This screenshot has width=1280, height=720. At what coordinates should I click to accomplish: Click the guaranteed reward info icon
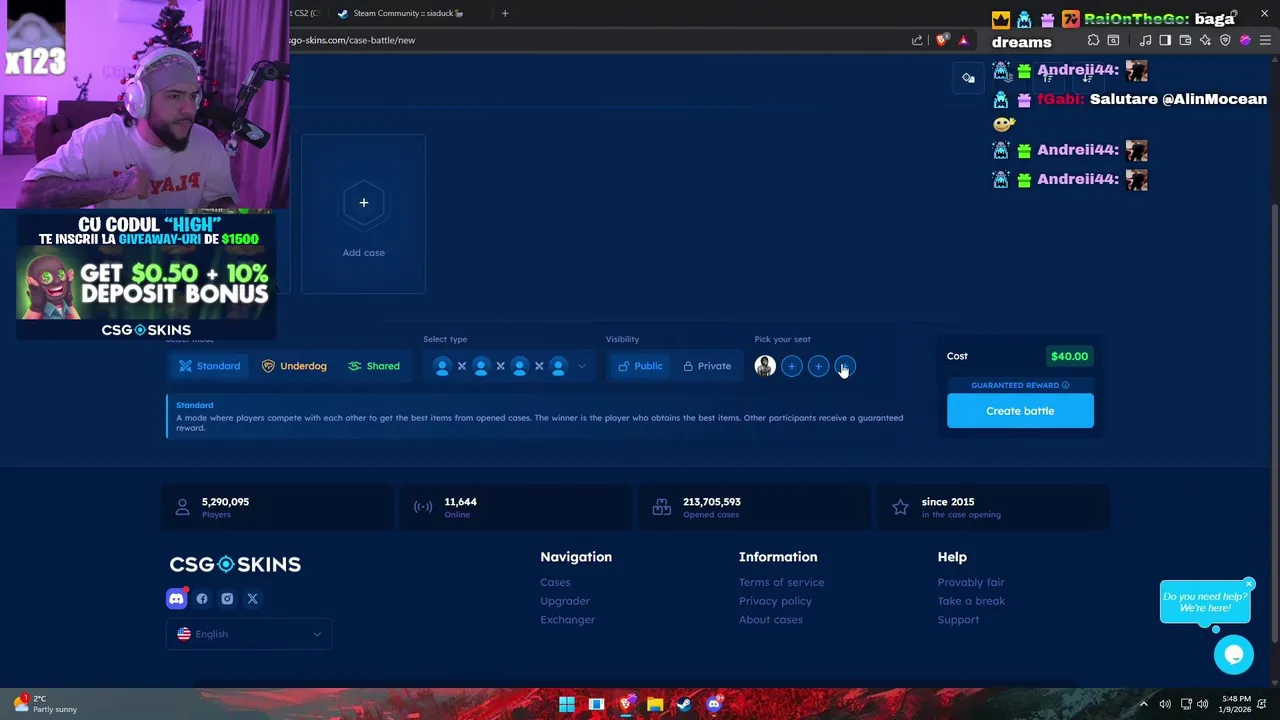[x=1066, y=385]
